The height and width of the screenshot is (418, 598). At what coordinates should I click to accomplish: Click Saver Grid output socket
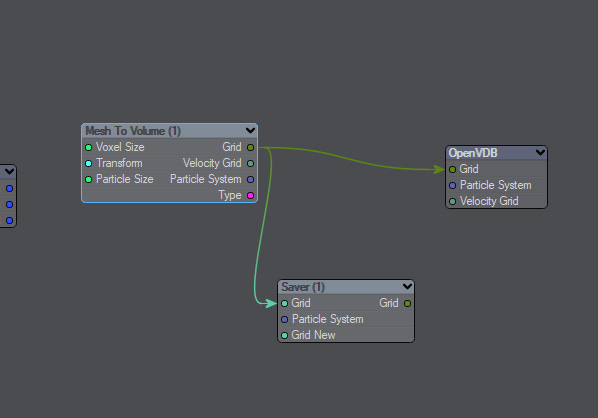[x=407, y=303]
